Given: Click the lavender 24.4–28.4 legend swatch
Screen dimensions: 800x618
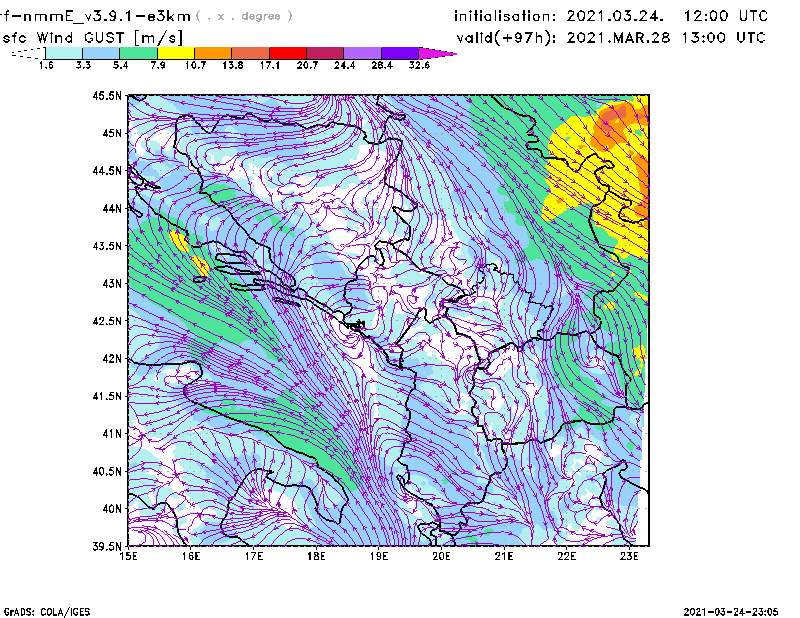Looking at the screenshot, I should (362, 53).
